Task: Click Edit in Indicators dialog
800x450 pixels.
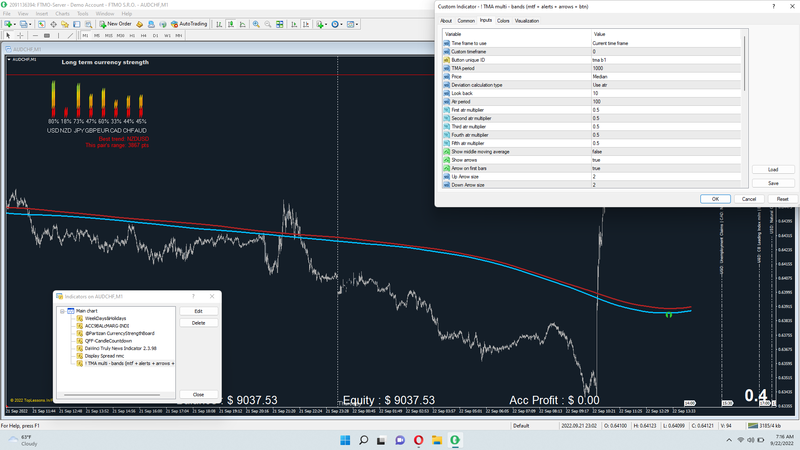Action: coord(198,311)
